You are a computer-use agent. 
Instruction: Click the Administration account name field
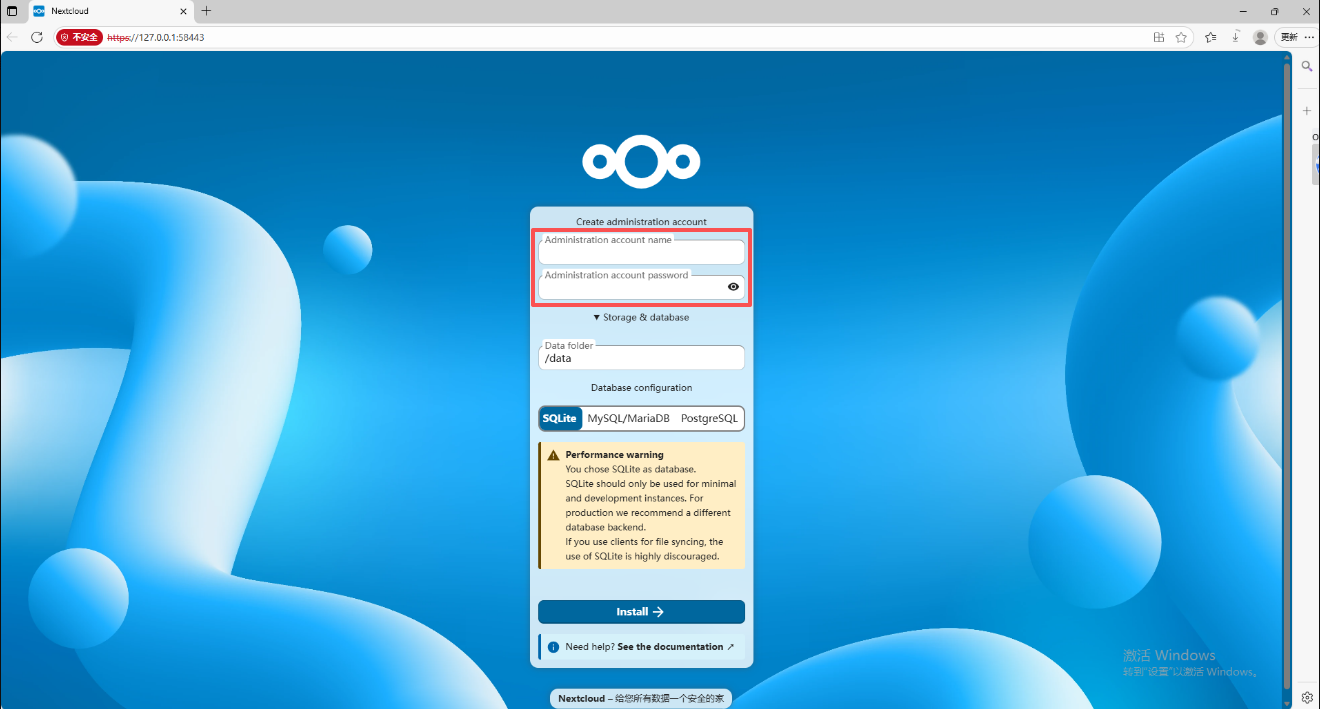tap(641, 252)
